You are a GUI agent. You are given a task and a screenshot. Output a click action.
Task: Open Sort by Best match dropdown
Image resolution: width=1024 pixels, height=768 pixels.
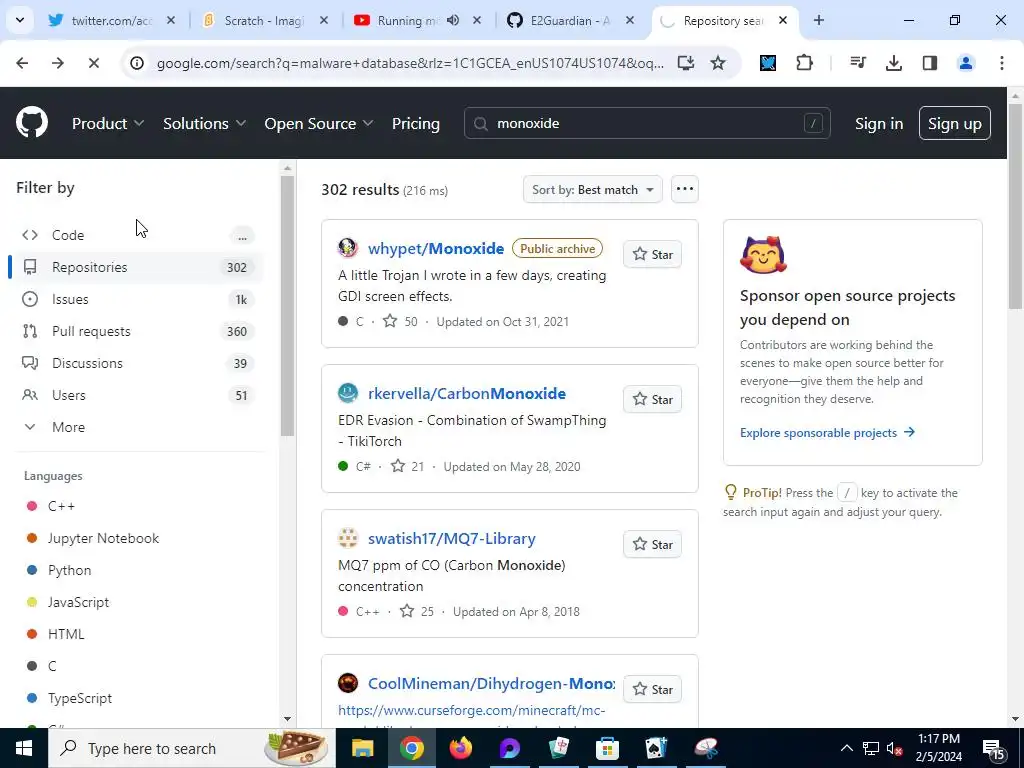592,189
